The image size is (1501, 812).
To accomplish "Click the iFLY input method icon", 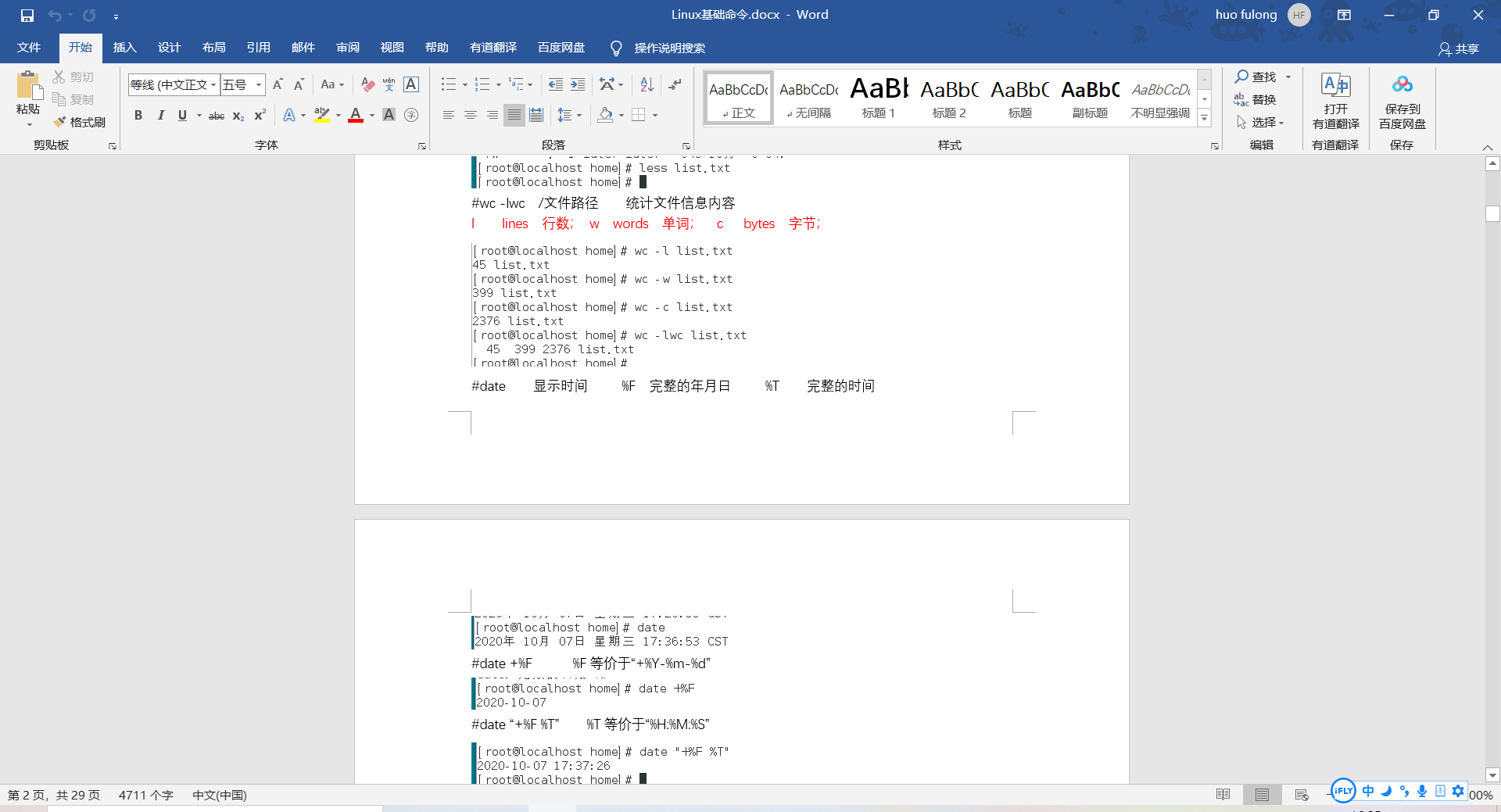I will coord(1343,790).
